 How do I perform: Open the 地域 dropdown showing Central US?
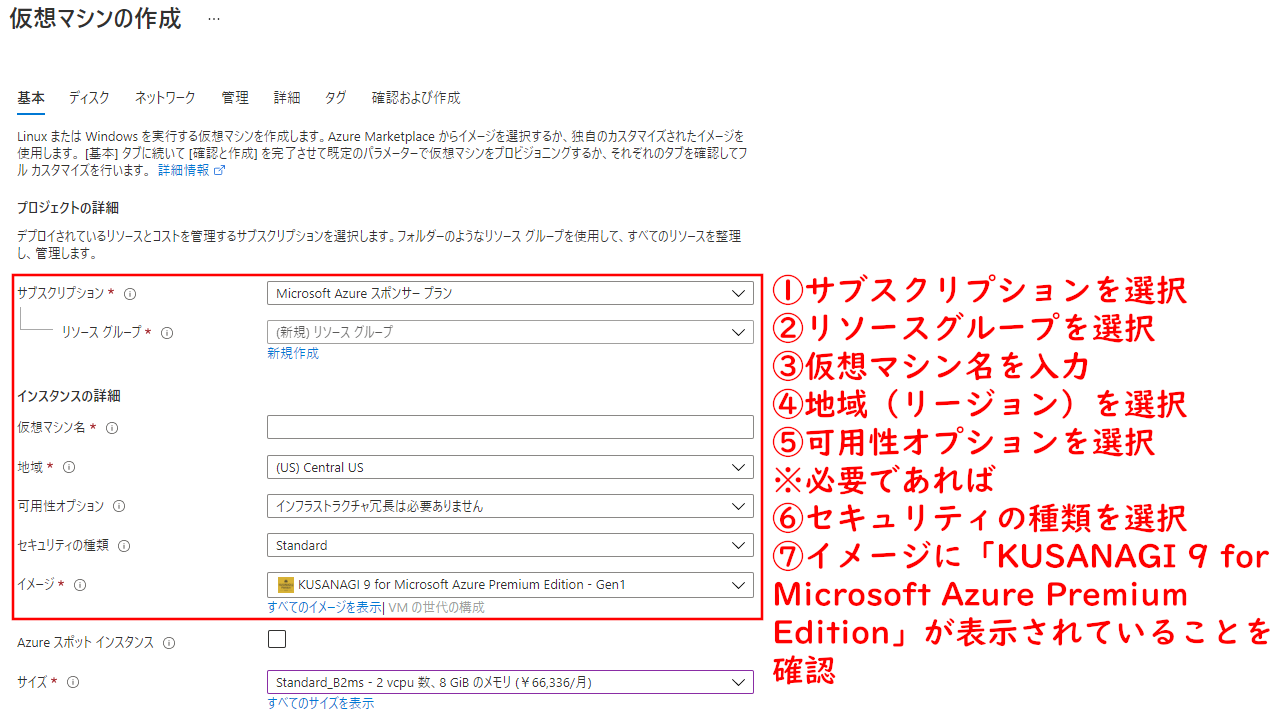[x=510, y=467]
